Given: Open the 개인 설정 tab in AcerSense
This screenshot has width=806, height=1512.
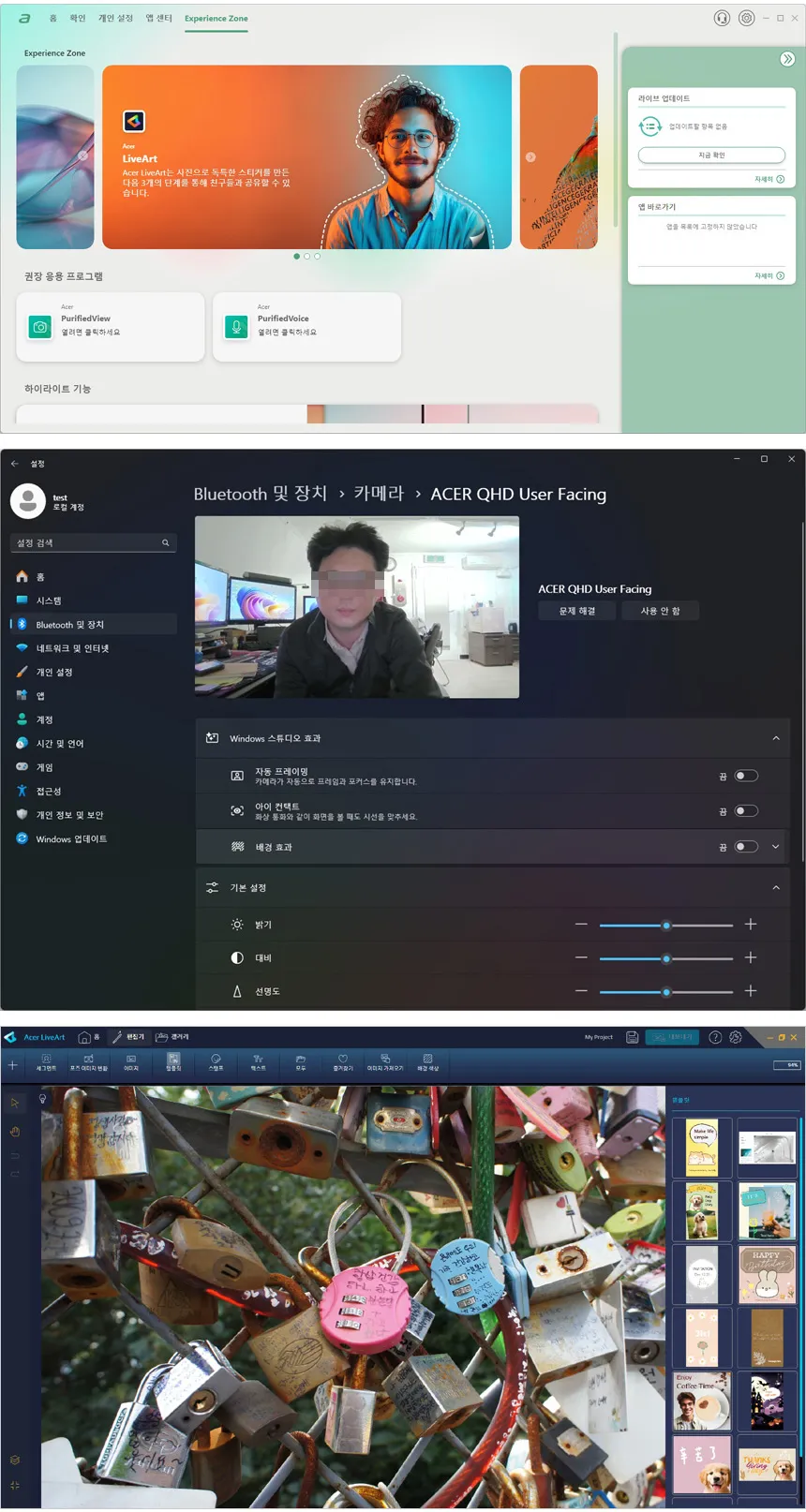Looking at the screenshot, I should (x=115, y=18).
